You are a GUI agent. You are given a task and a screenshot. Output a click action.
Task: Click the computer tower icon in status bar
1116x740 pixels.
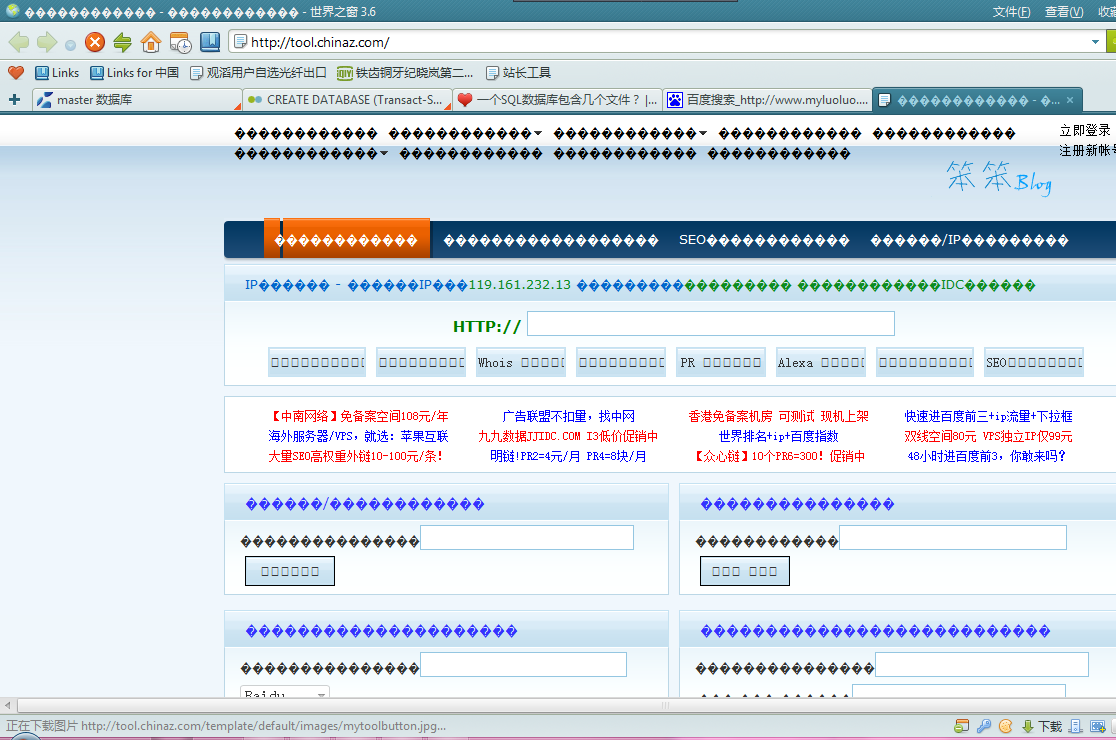pos(1075,726)
